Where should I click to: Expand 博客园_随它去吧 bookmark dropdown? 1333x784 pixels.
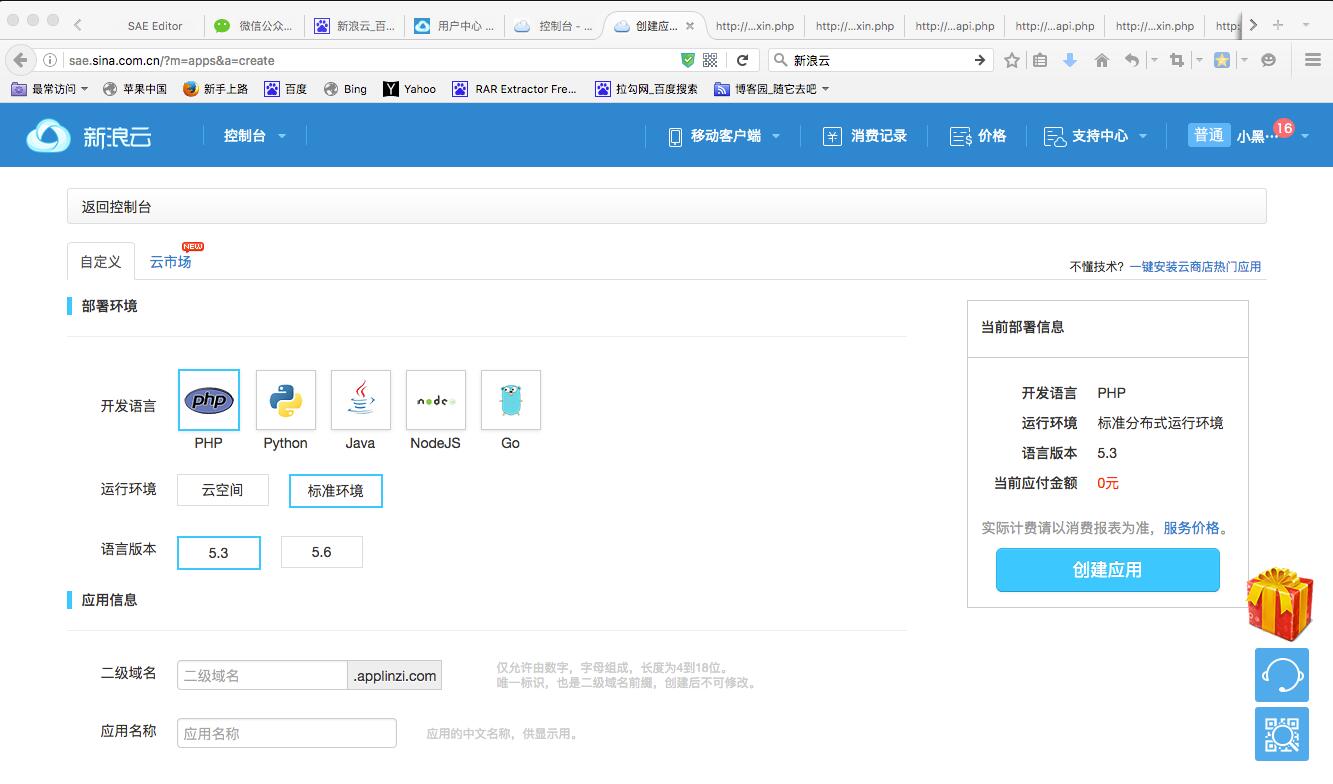coord(773,89)
